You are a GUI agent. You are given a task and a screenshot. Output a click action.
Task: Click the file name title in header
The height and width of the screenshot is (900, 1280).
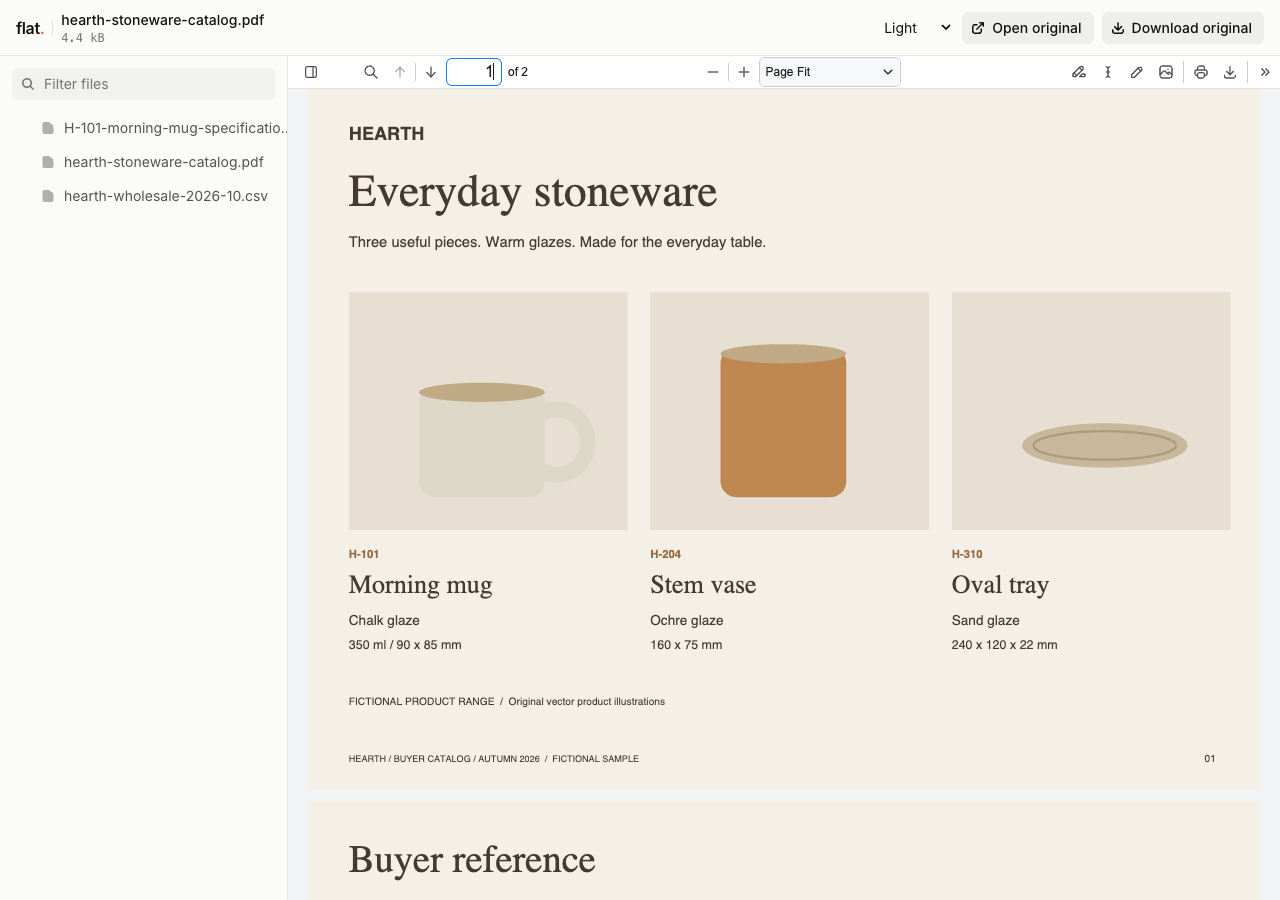pyautogui.click(x=162, y=20)
